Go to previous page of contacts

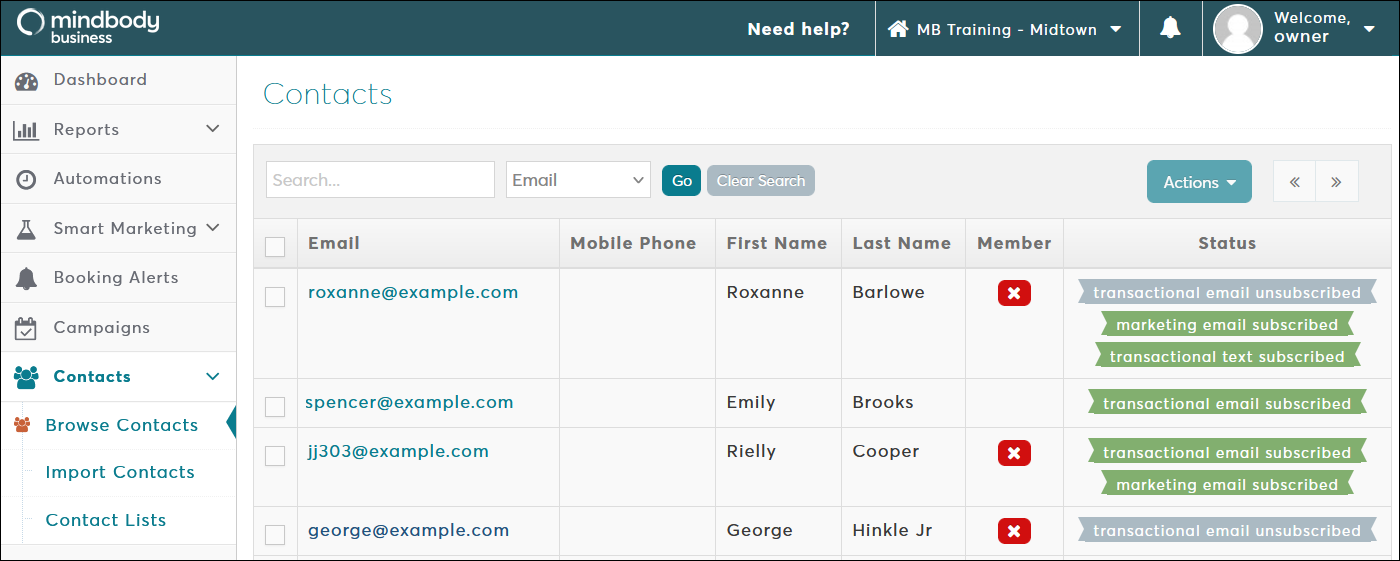(1295, 182)
